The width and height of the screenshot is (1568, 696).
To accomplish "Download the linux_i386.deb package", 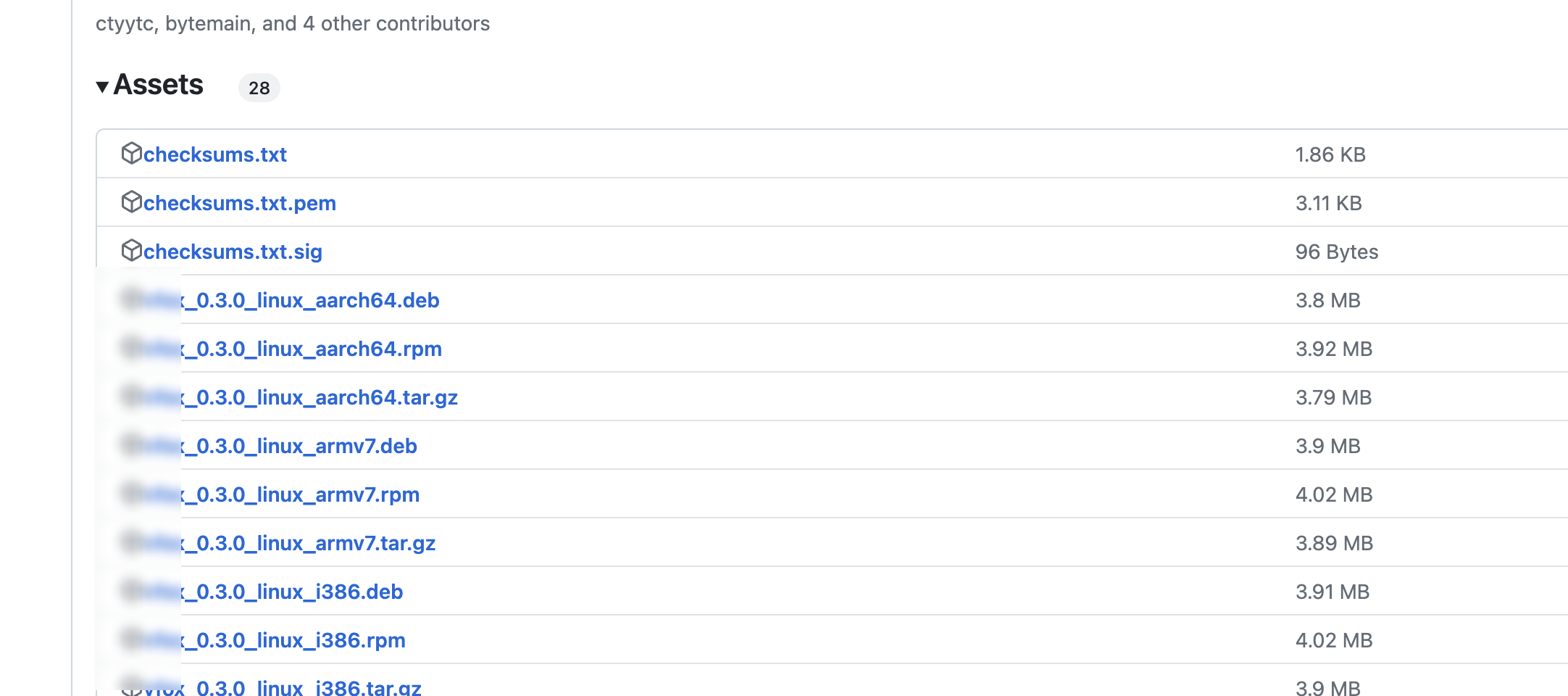I will (x=273, y=592).
